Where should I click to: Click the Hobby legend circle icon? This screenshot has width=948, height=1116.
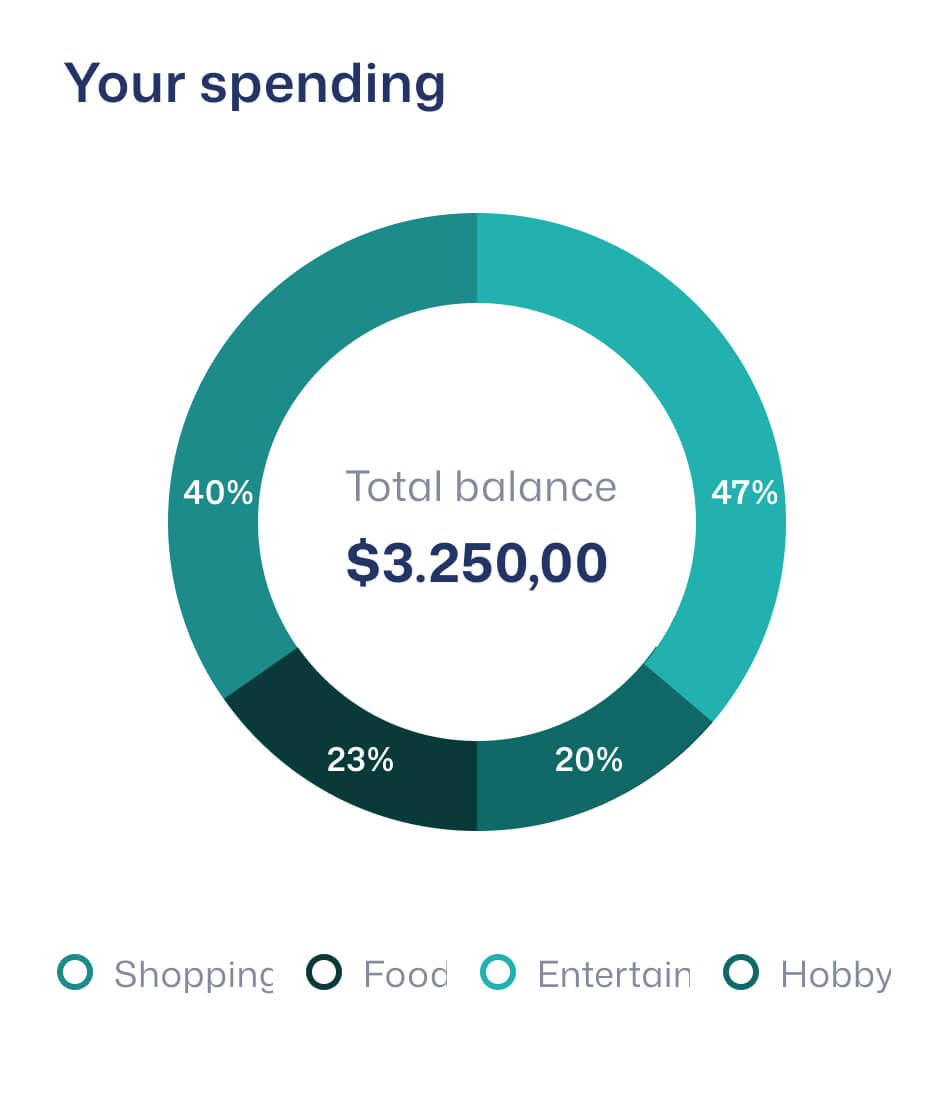pos(741,972)
